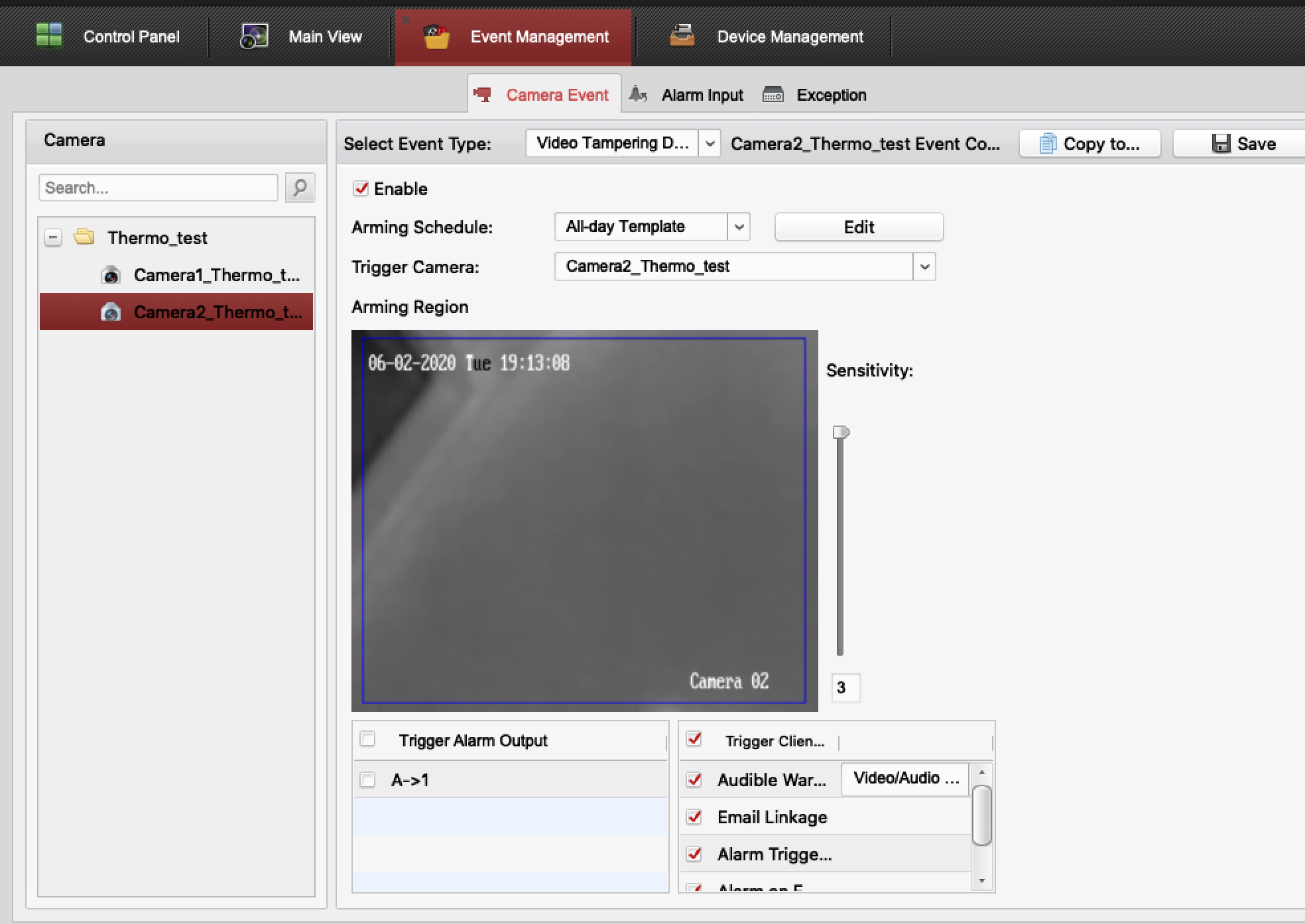Click the camera Search input field
This screenshot has height=924, width=1305.
point(158,188)
